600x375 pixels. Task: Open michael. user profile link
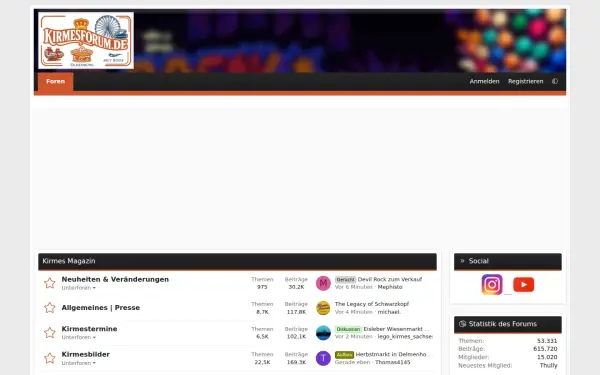click(x=389, y=312)
